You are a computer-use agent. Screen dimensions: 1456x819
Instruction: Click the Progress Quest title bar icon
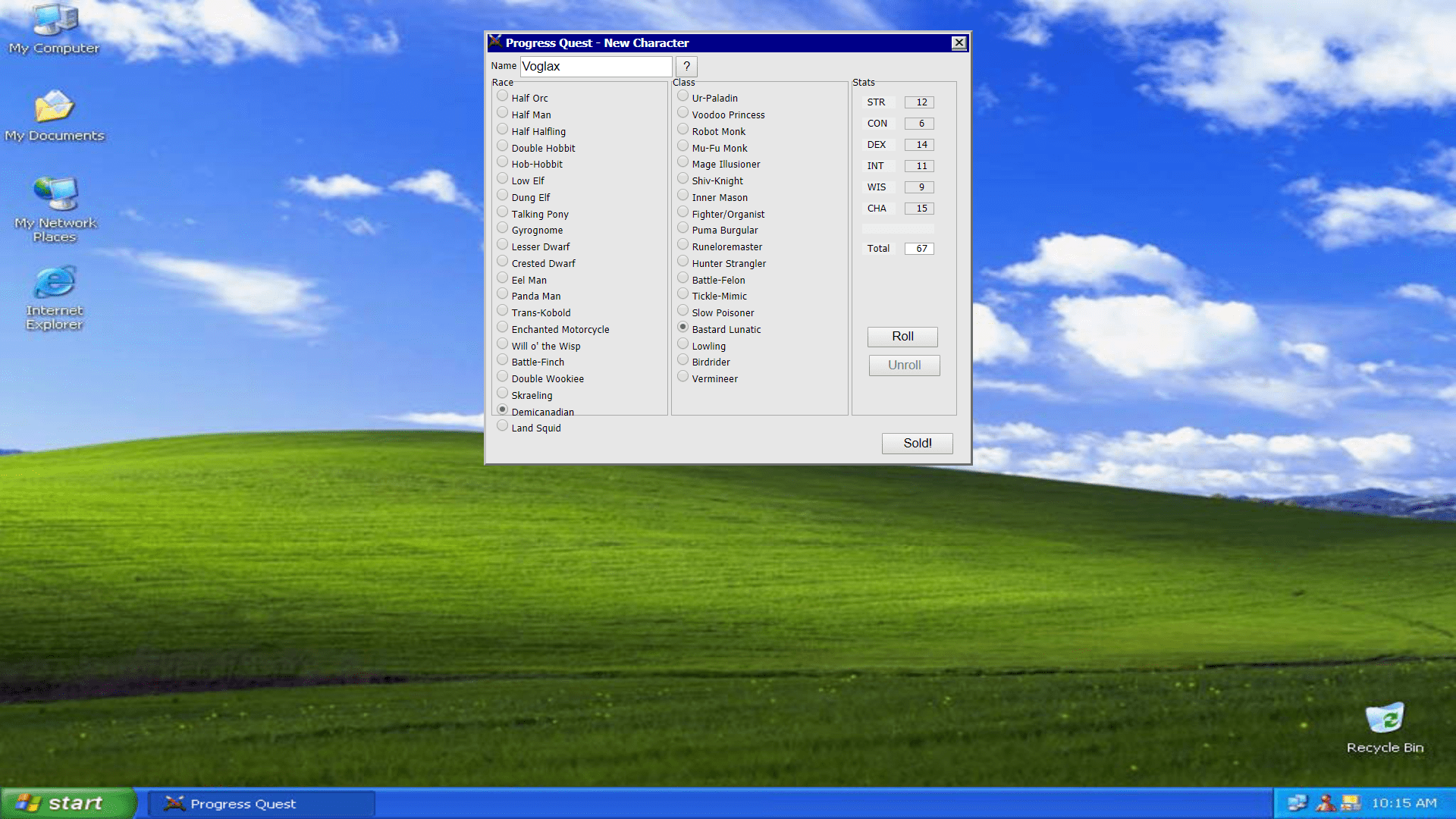[x=495, y=42]
